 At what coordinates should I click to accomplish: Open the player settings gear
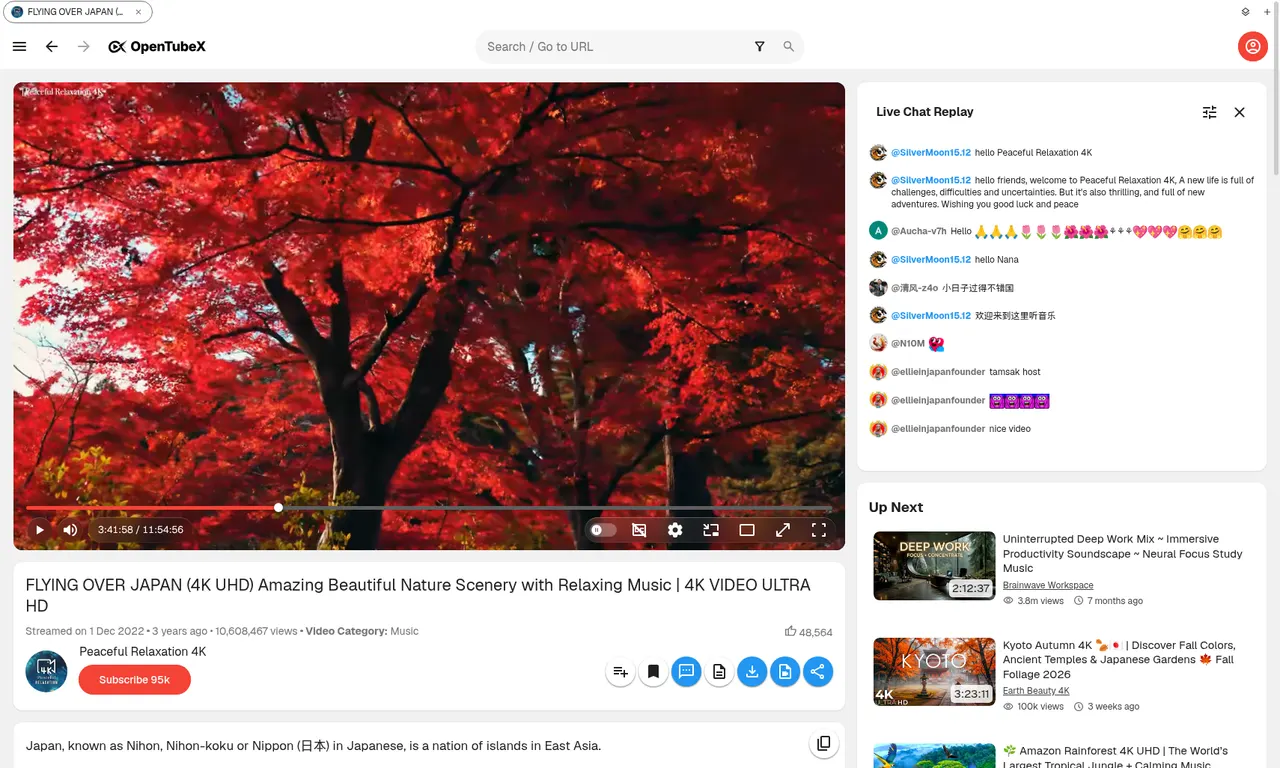point(675,530)
